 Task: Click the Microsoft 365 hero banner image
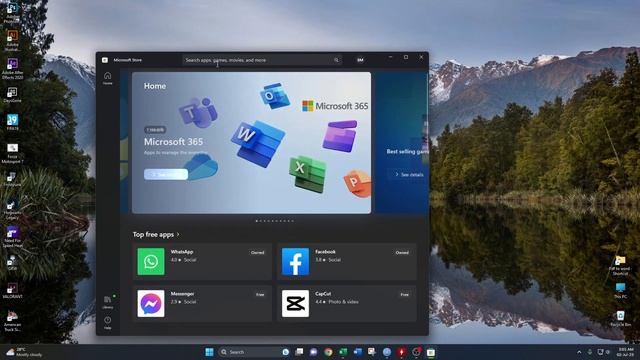251,143
